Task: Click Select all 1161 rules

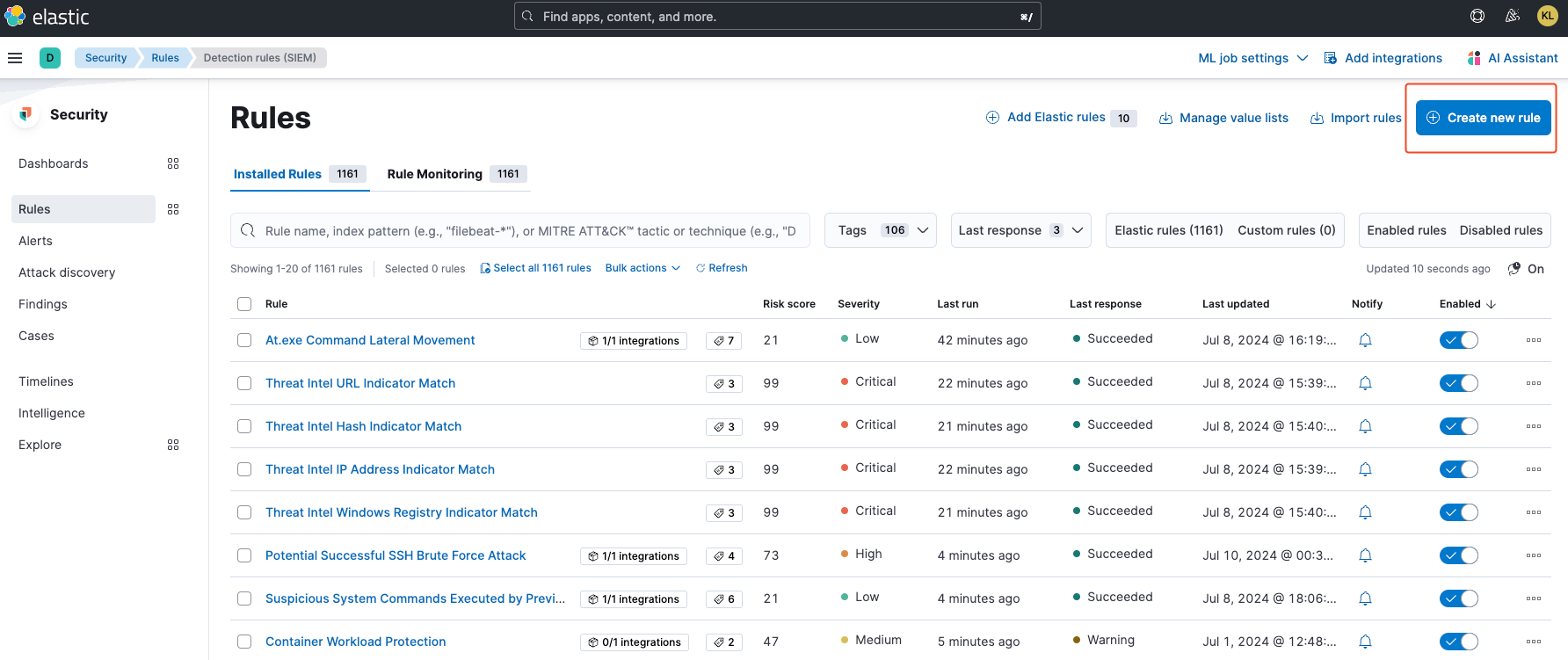Action: [535, 268]
